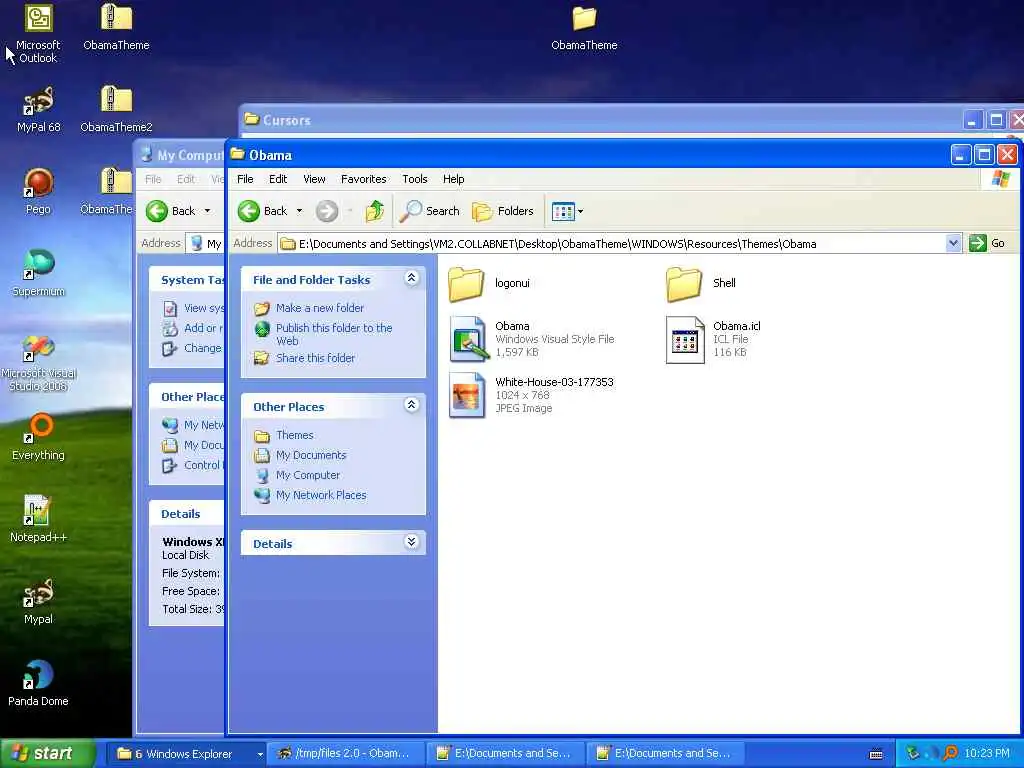
Task: Open the Supermium desktop shortcut
Action: coord(39,274)
